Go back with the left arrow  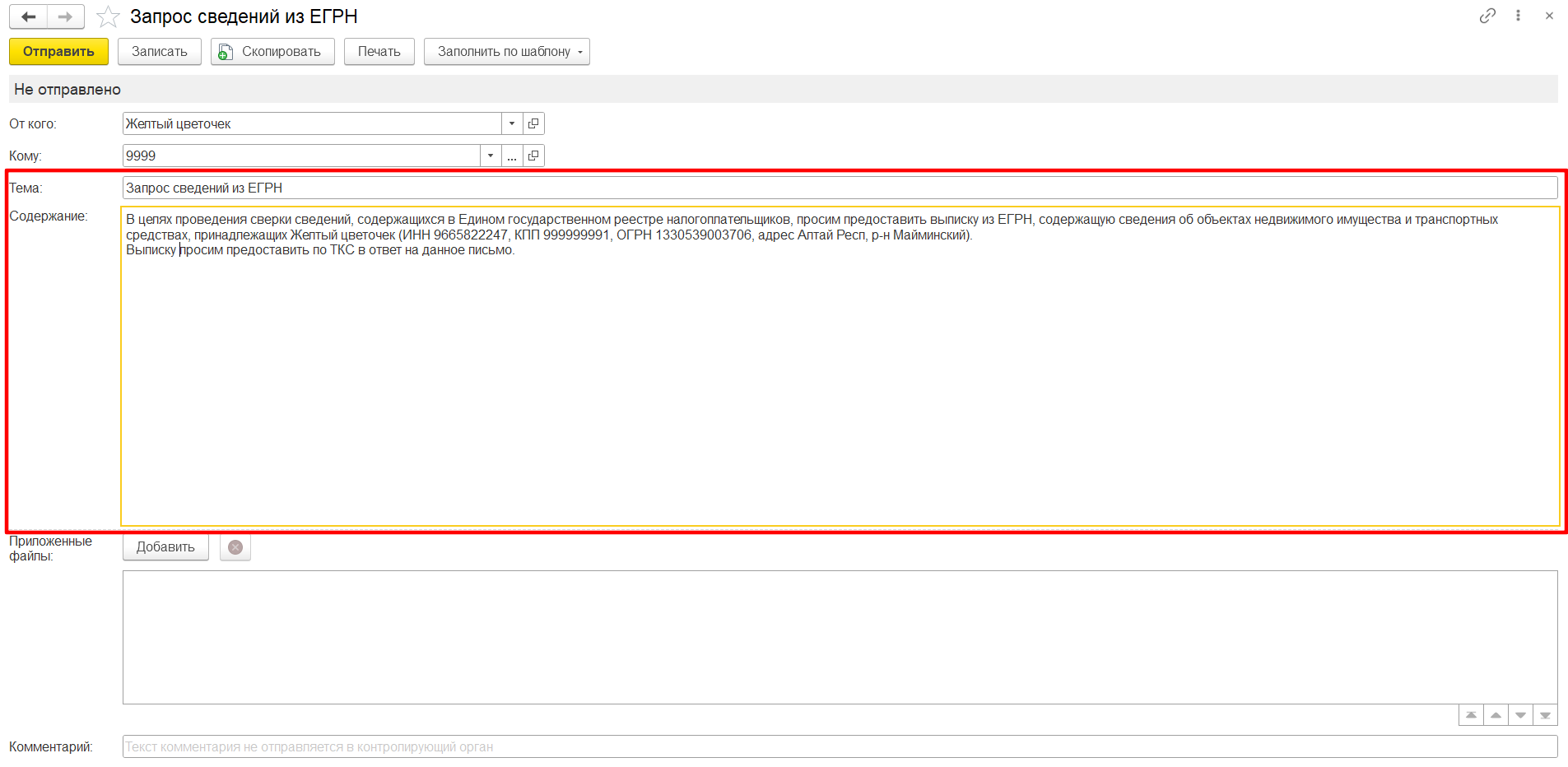tap(29, 16)
